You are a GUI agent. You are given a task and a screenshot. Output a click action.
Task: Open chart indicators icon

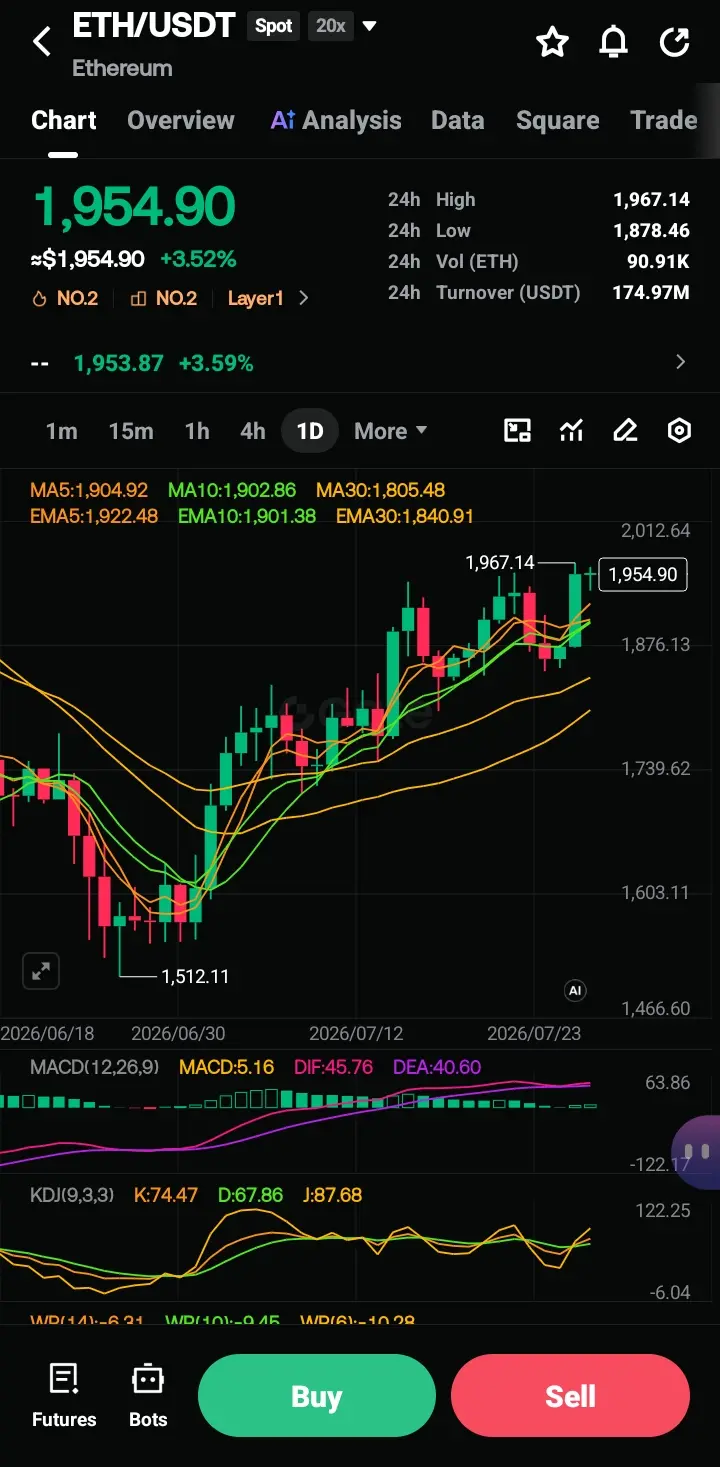pos(571,431)
